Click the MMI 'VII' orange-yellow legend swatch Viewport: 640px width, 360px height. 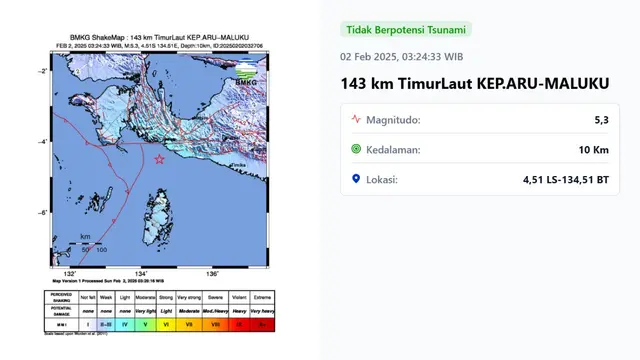click(189, 324)
